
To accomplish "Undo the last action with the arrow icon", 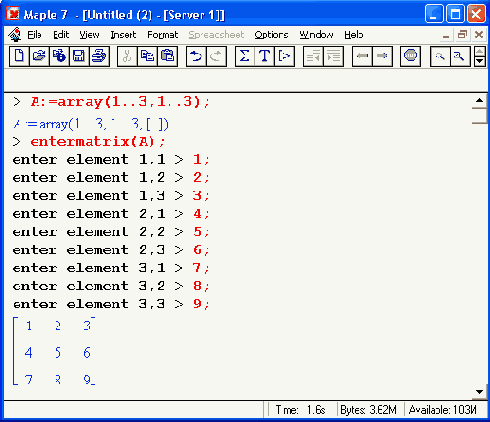I will click(196, 56).
